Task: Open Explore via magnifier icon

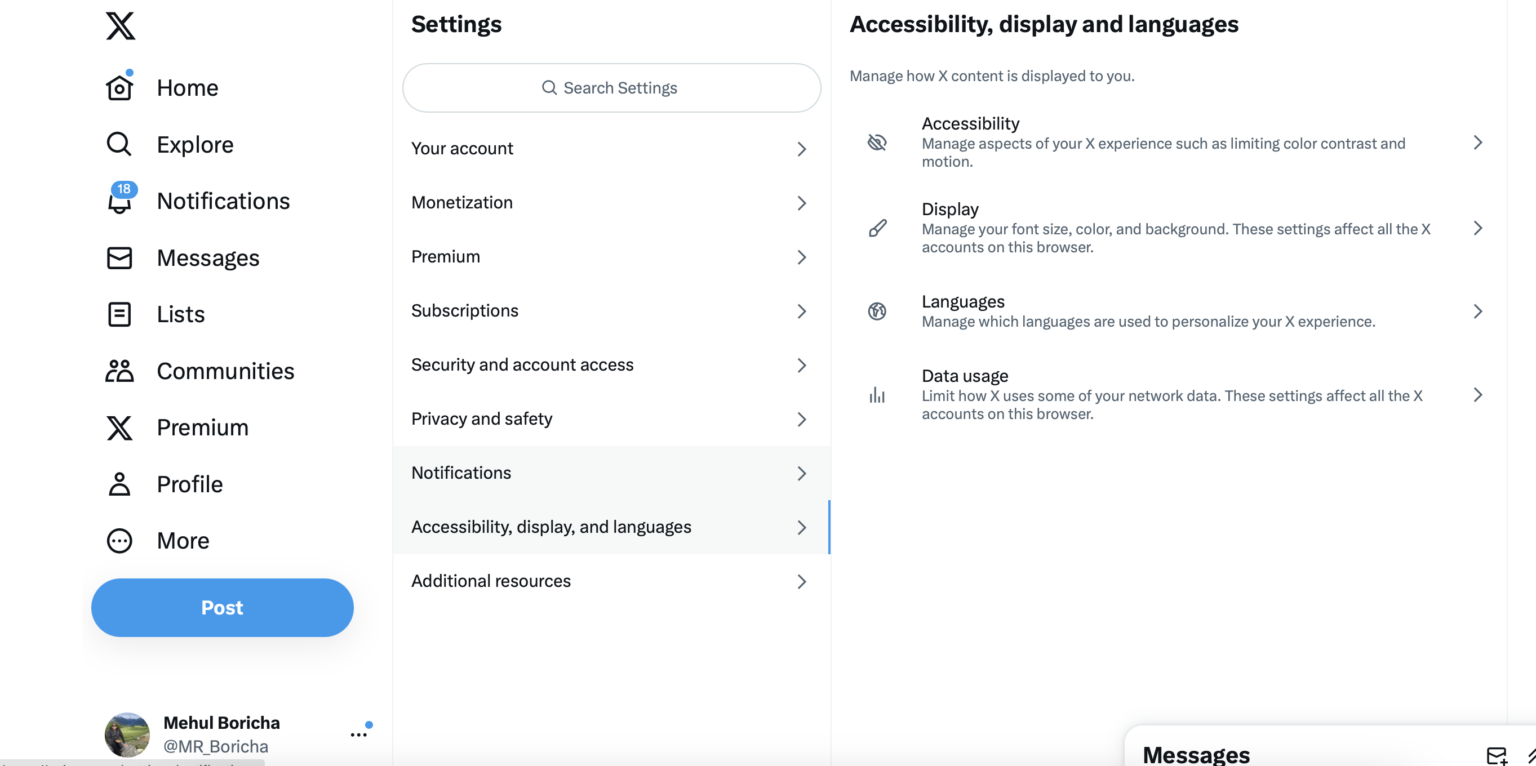Action: (119, 144)
